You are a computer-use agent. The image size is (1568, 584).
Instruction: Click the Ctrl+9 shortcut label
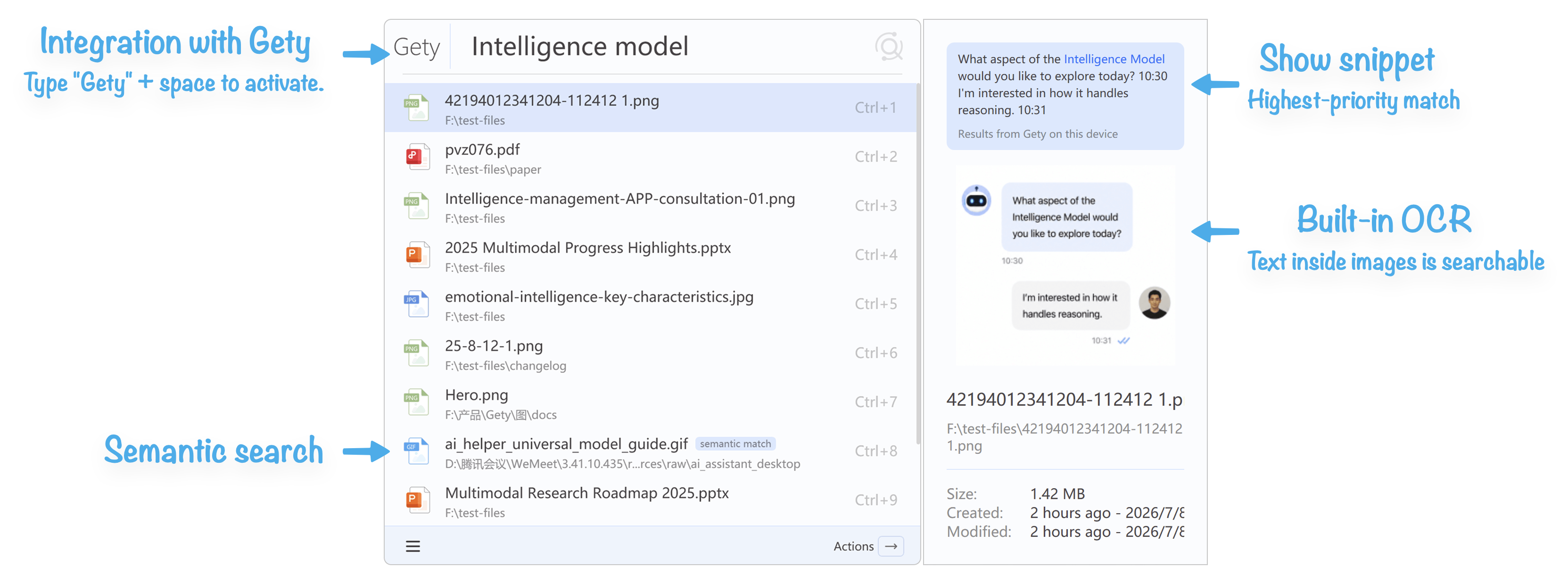click(875, 500)
